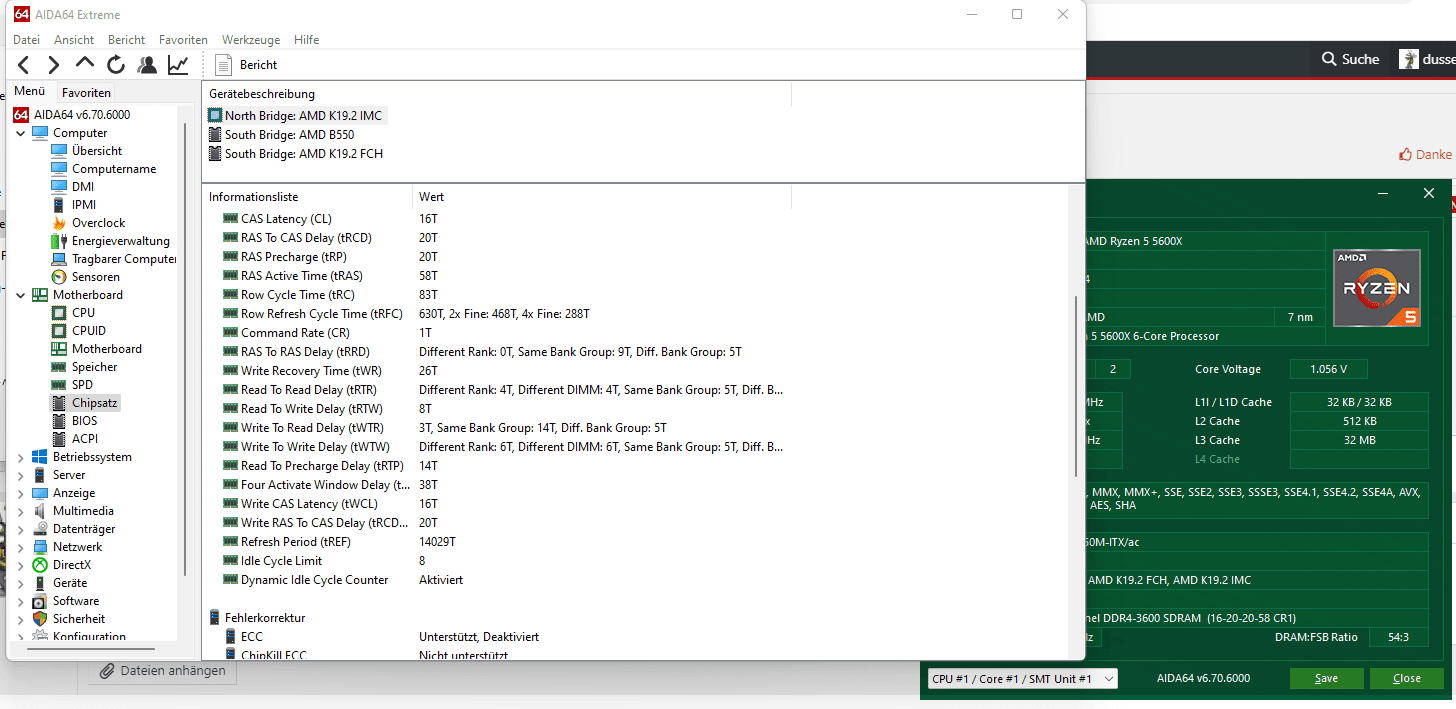
Task: Switch to the Favoriten sidebar tab
Action: [x=86, y=92]
